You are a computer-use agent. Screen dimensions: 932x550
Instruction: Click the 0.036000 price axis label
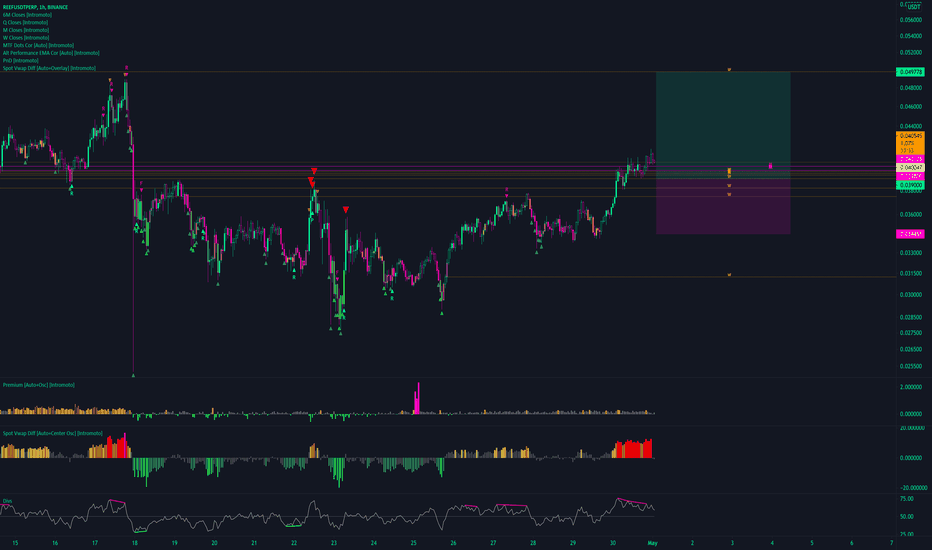(x=910, y=215)
